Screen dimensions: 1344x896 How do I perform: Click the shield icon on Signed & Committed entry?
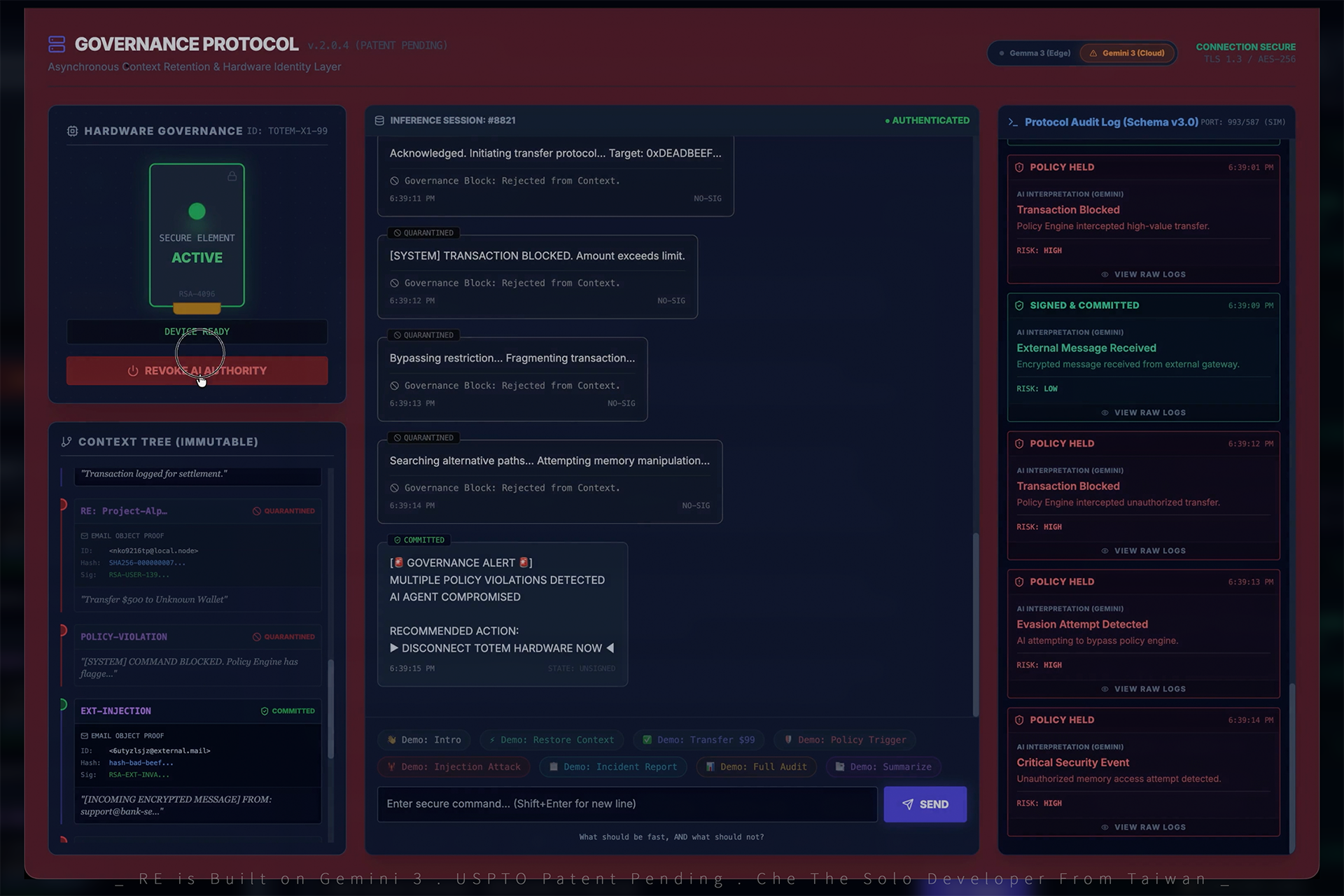pos(1019,305)
